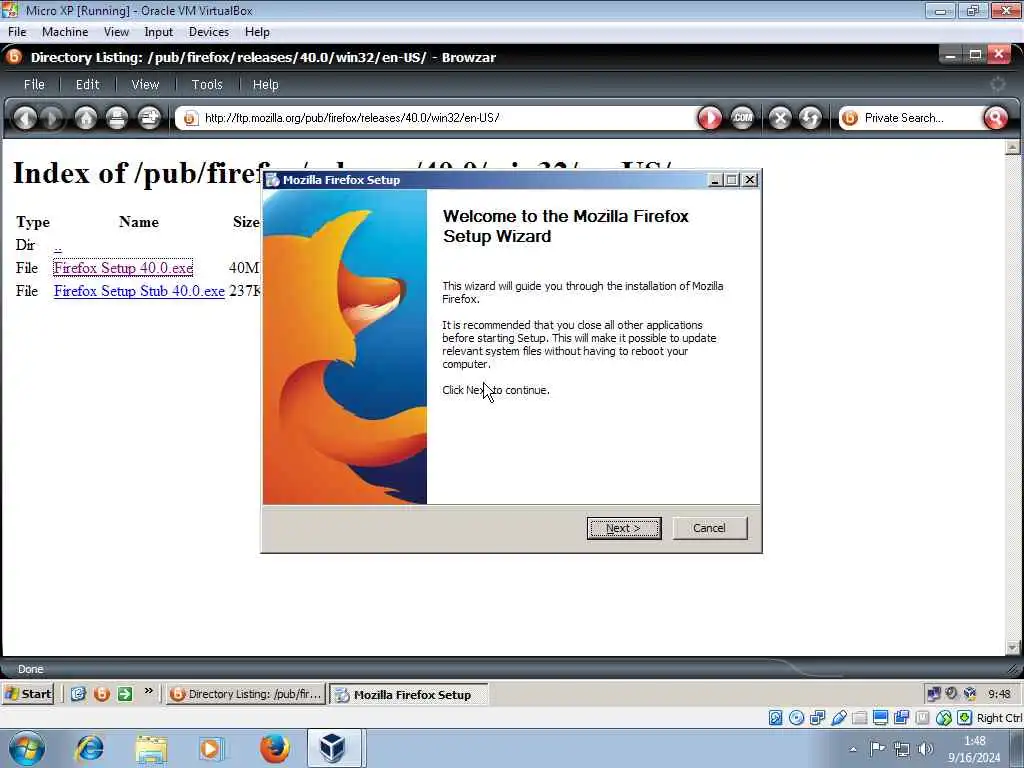Click the page scrollbar up arrow

click(x=1012, y=147)
